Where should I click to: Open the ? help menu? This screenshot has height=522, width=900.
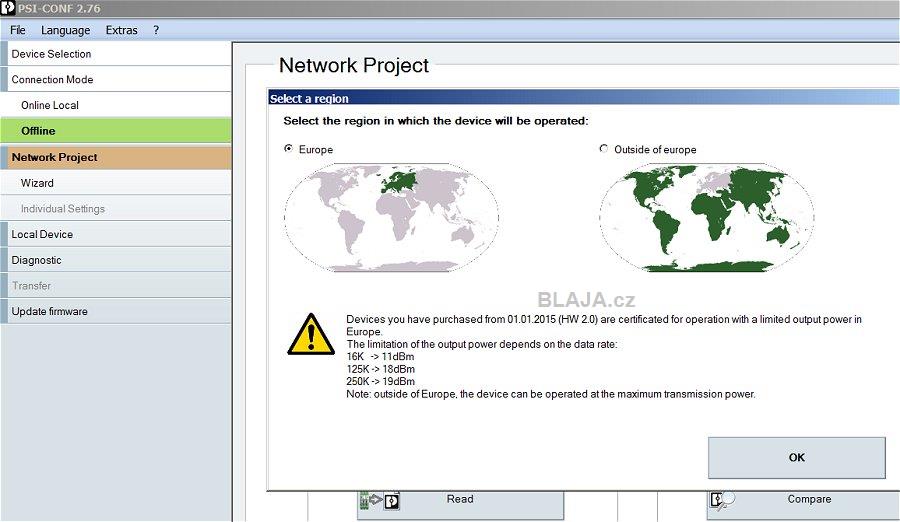[x=156, y=30]
